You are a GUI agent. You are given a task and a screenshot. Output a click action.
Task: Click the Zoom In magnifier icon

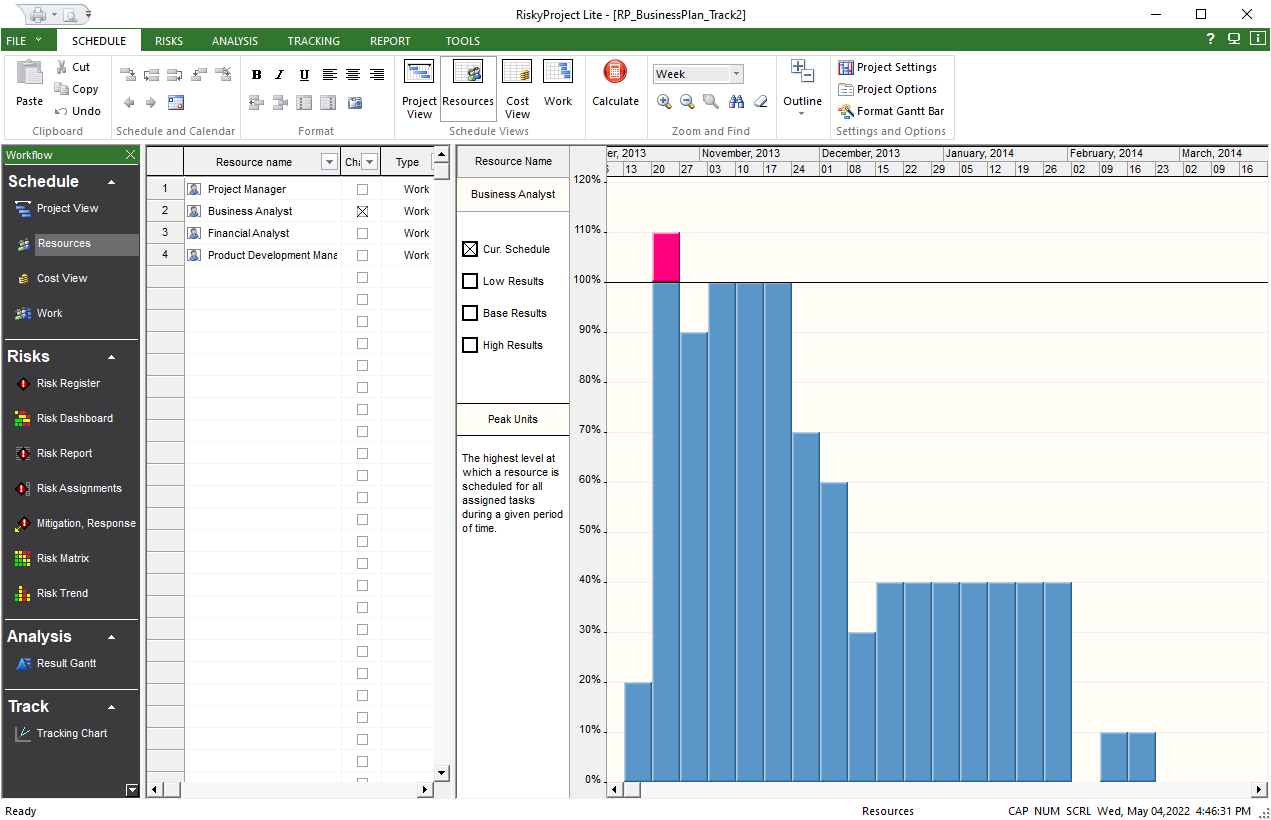pos(664,101)
